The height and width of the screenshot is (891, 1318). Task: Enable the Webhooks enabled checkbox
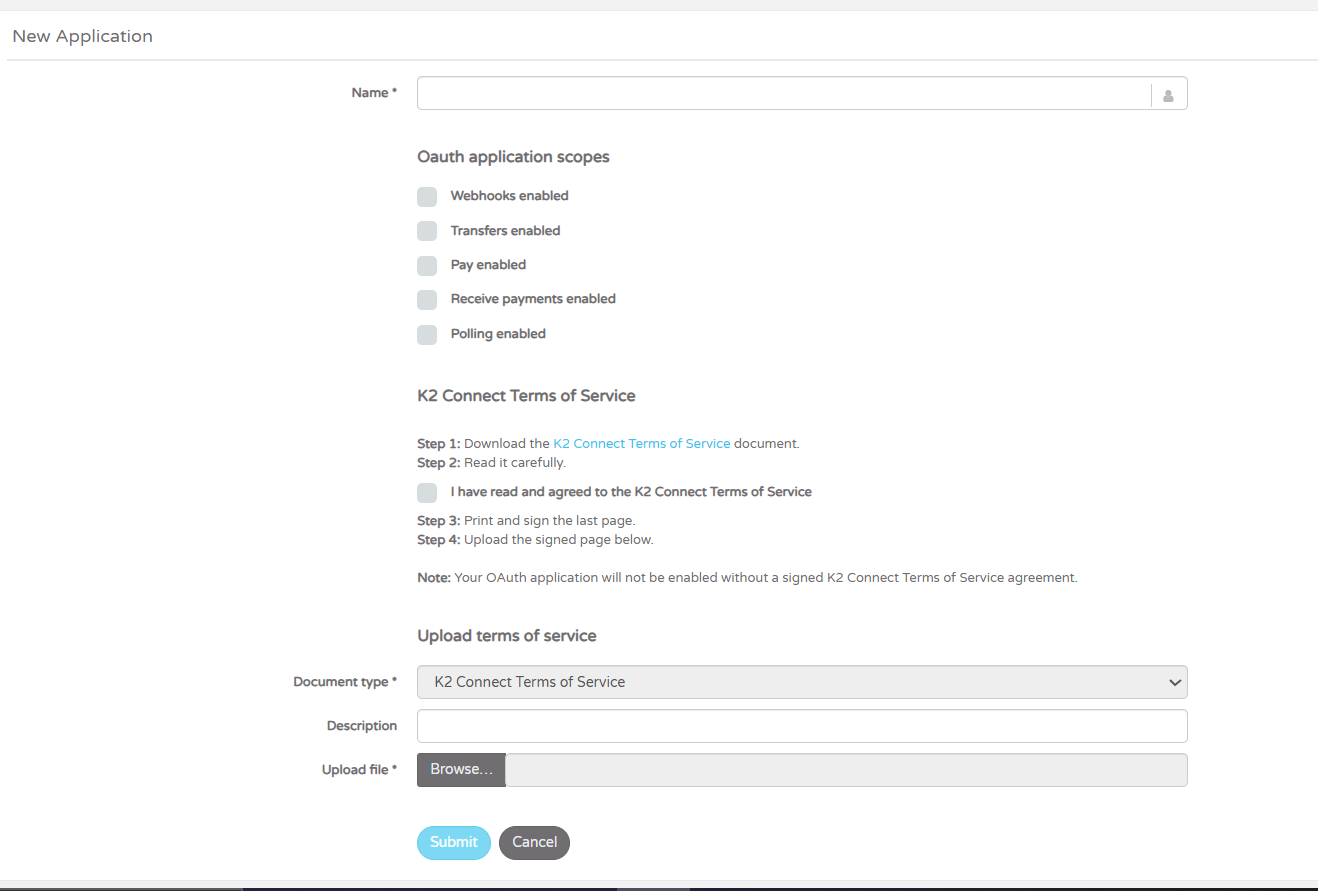[x=427, y=196]
